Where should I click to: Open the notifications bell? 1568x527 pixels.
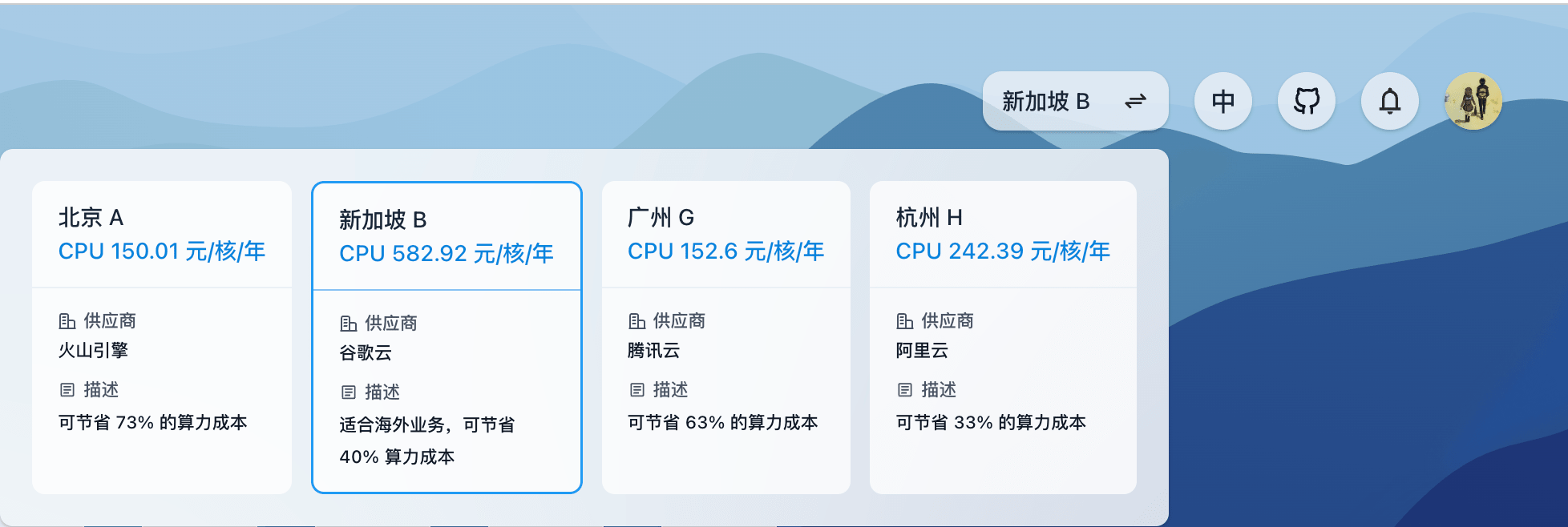(1389, 101)
